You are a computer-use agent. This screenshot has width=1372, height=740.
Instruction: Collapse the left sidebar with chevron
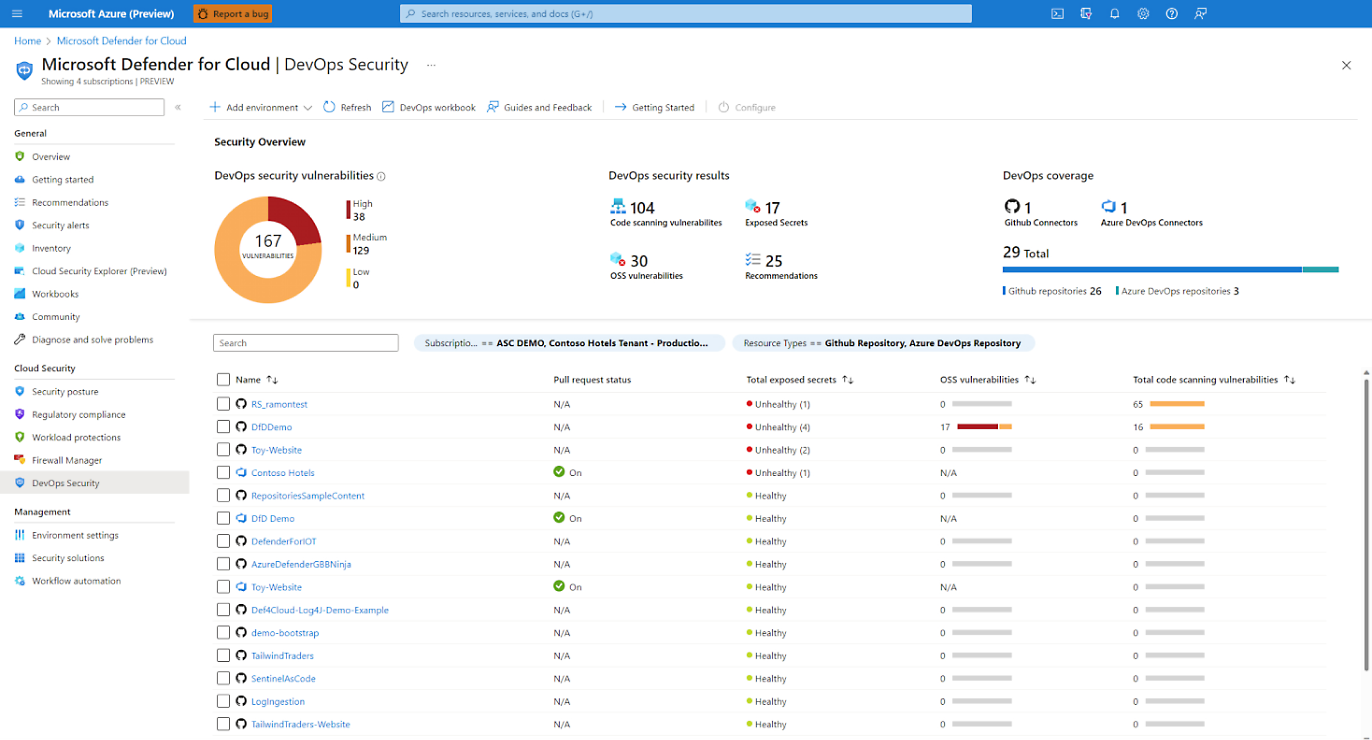click(x=178, y=107)
